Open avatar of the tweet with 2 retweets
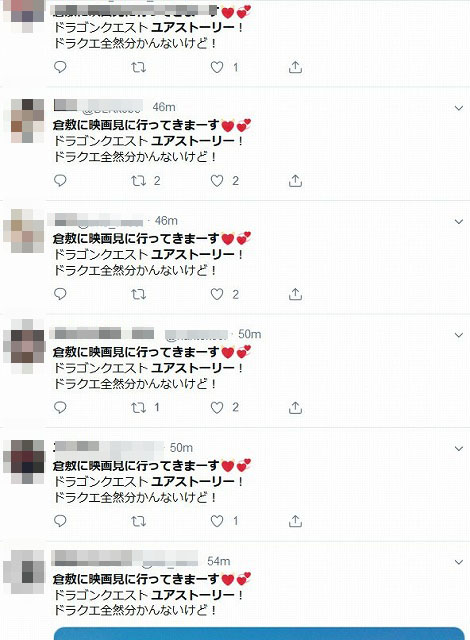The height and width of the screenshot is (640, 470). (x=24, y=120)
